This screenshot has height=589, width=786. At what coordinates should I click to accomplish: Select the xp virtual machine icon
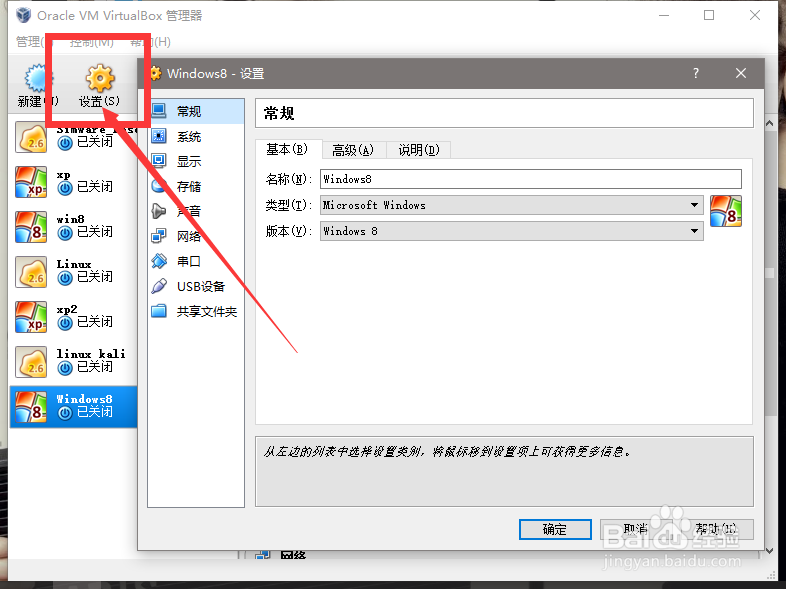[x=31, y=182]
